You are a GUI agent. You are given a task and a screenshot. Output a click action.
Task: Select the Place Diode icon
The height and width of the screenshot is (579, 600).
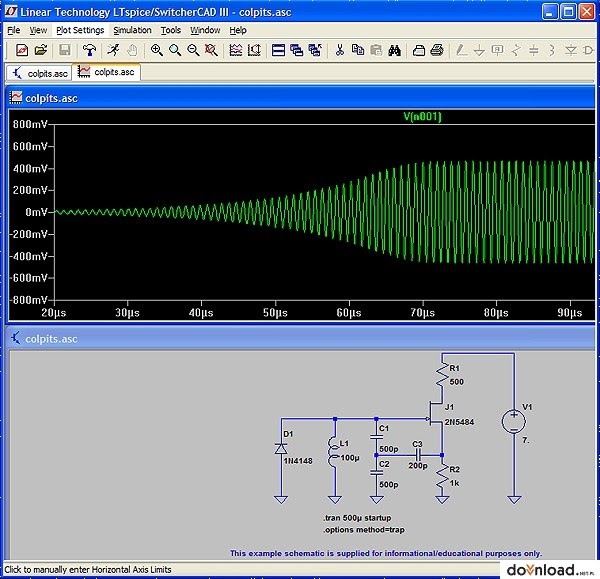tap(571, 50)
